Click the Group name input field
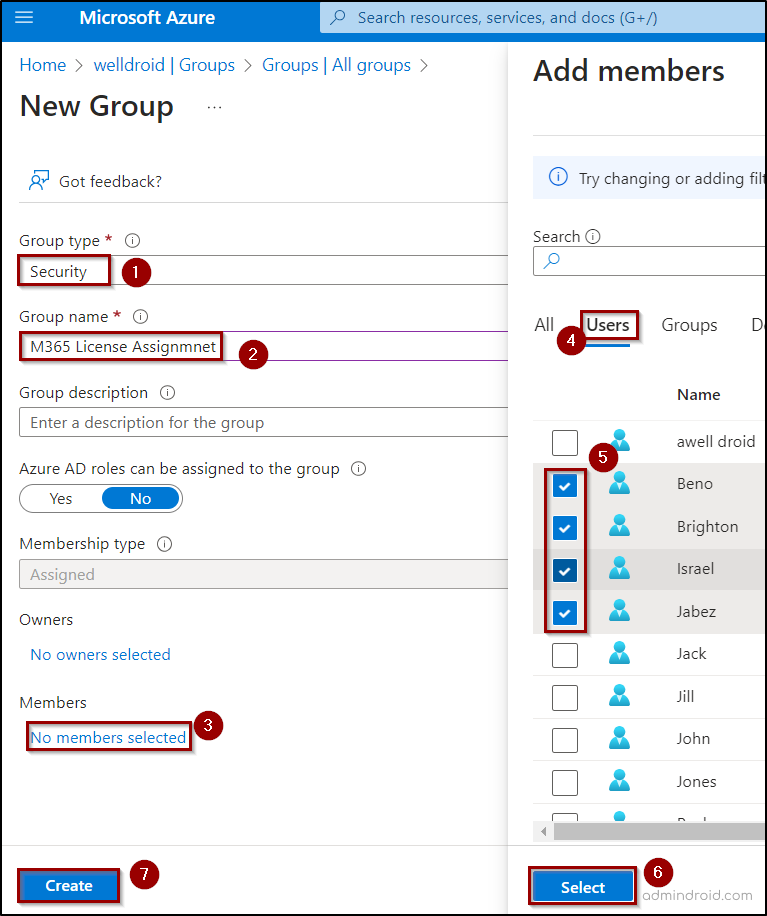767x916 pixels. coord(263,346)
